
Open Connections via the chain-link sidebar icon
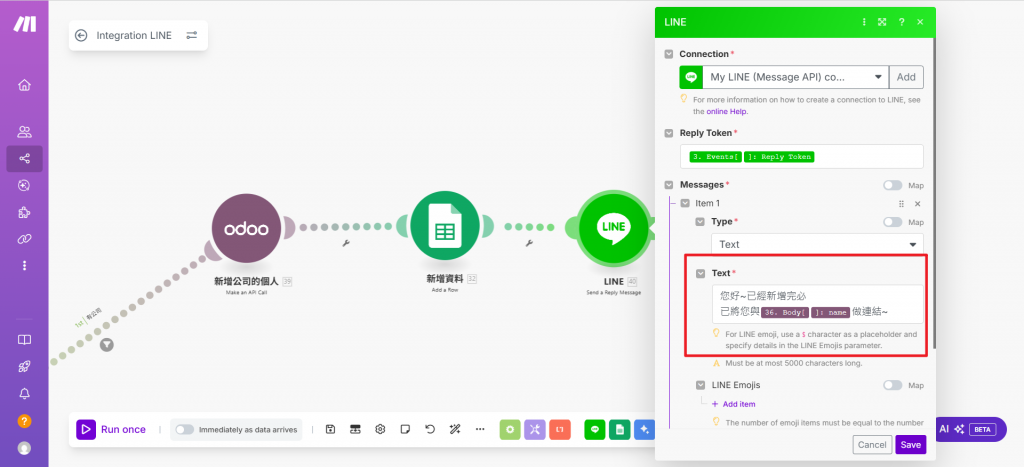(x=24, y=239)
